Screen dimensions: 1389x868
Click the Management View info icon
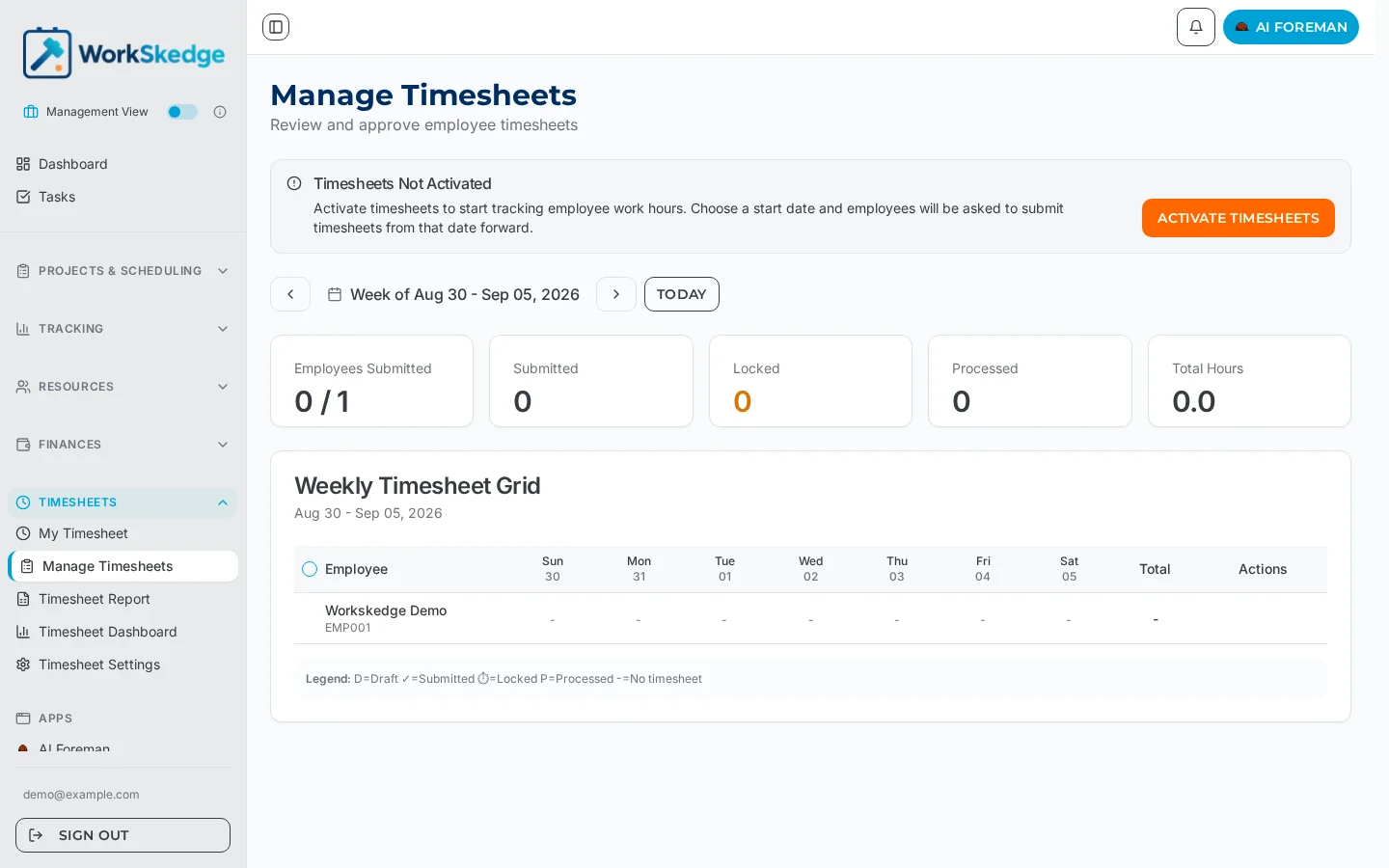tap(220, 112)
